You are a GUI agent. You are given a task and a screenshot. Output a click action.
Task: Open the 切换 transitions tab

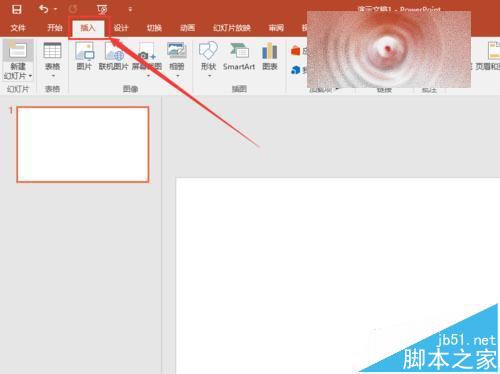[x=154, y=28]
